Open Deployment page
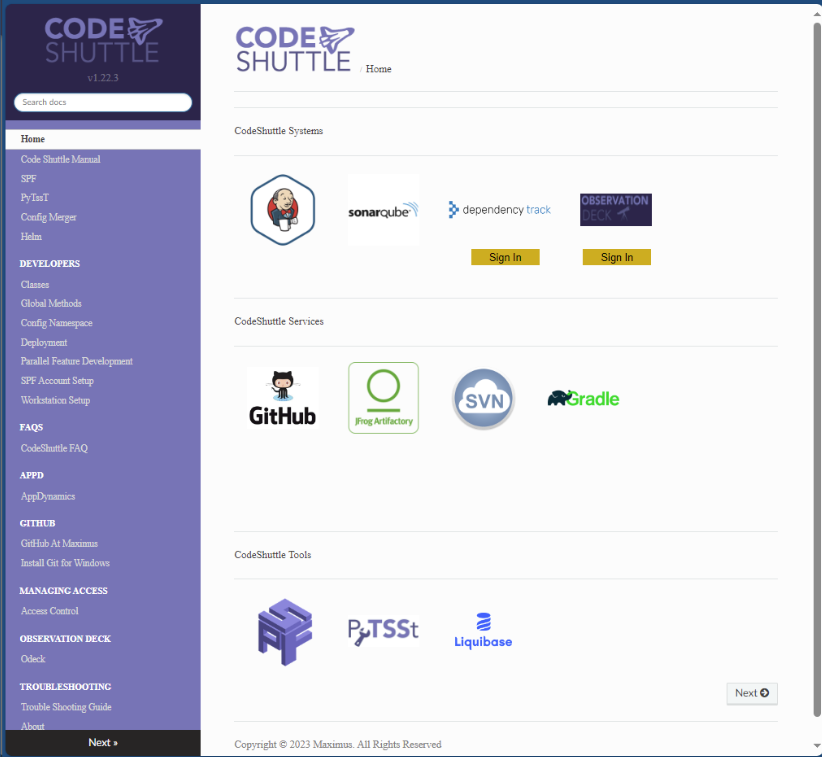The width and height of the screenshot is (822, 757). tap(44, 342)
